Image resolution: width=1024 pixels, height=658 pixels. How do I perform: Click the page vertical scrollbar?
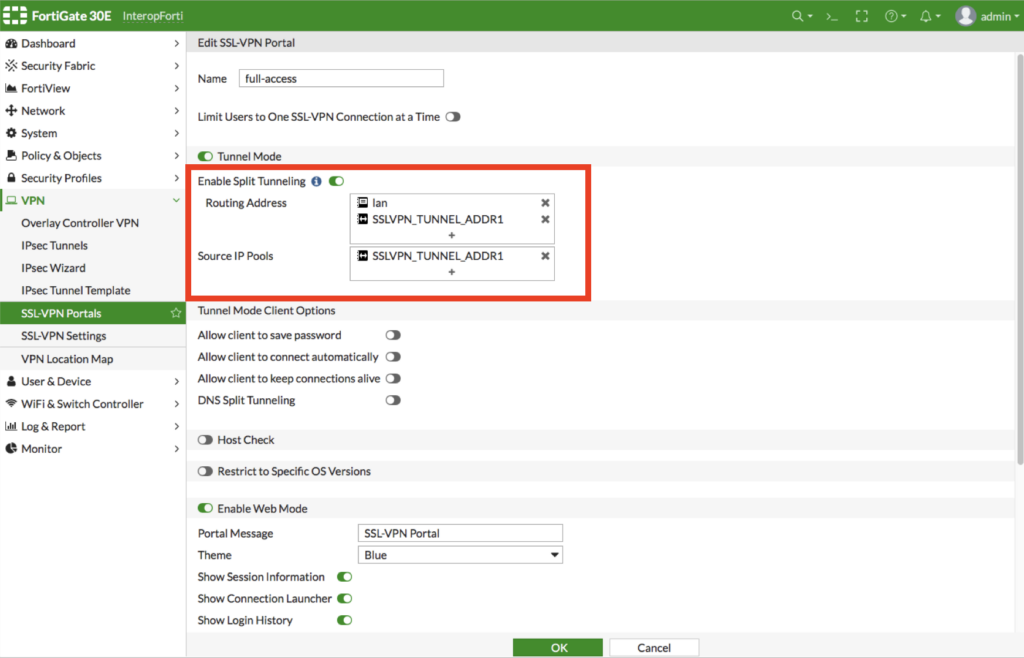pos(1019,260)
